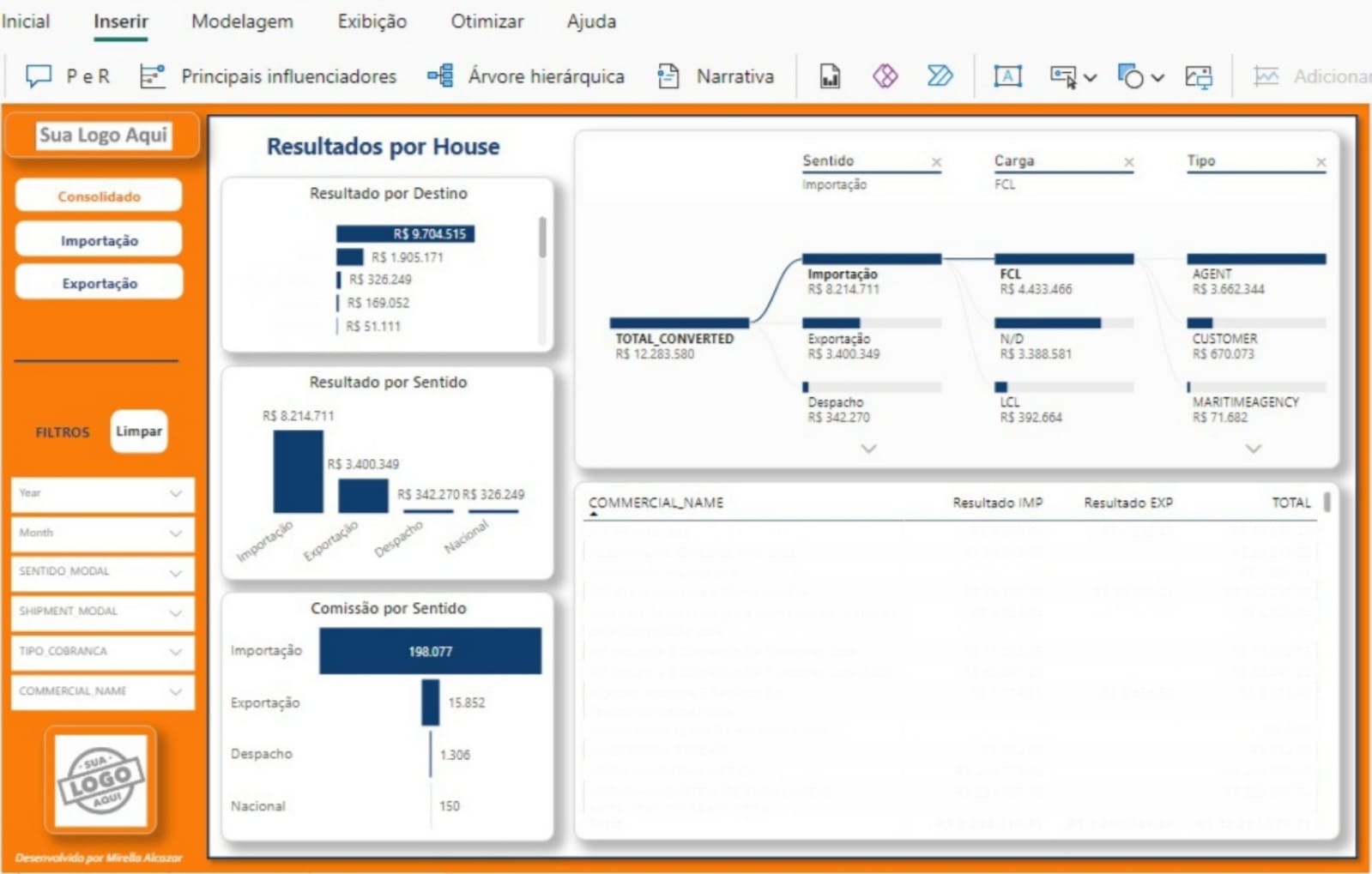This screenshot has height=874, width=1372.
Task: Insert a paginated report visual
Action: tap(830, 76)
